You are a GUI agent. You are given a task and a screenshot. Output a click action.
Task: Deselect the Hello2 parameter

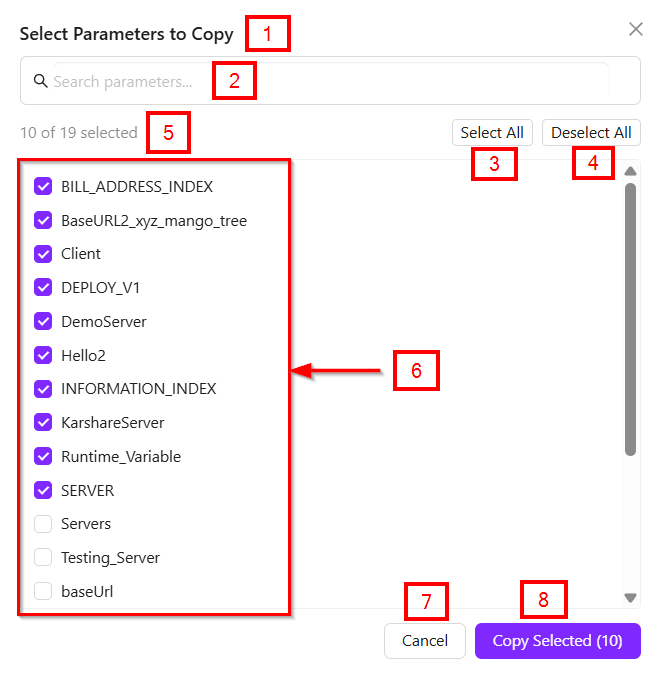tap(43, 355)
